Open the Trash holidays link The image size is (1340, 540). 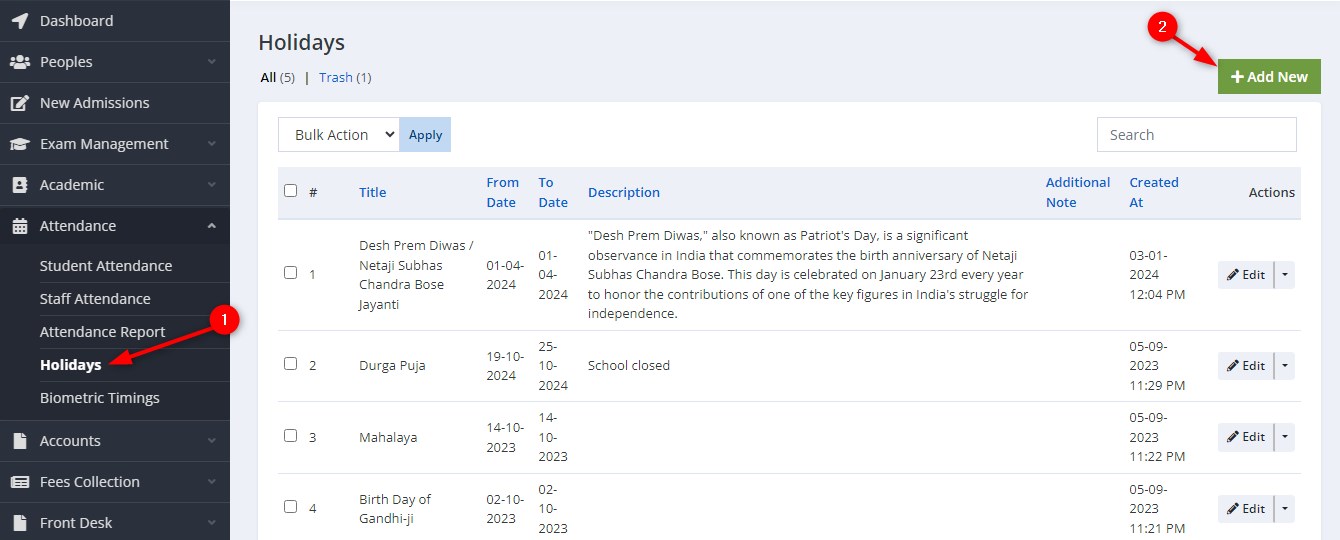click(x=336, y=77)
